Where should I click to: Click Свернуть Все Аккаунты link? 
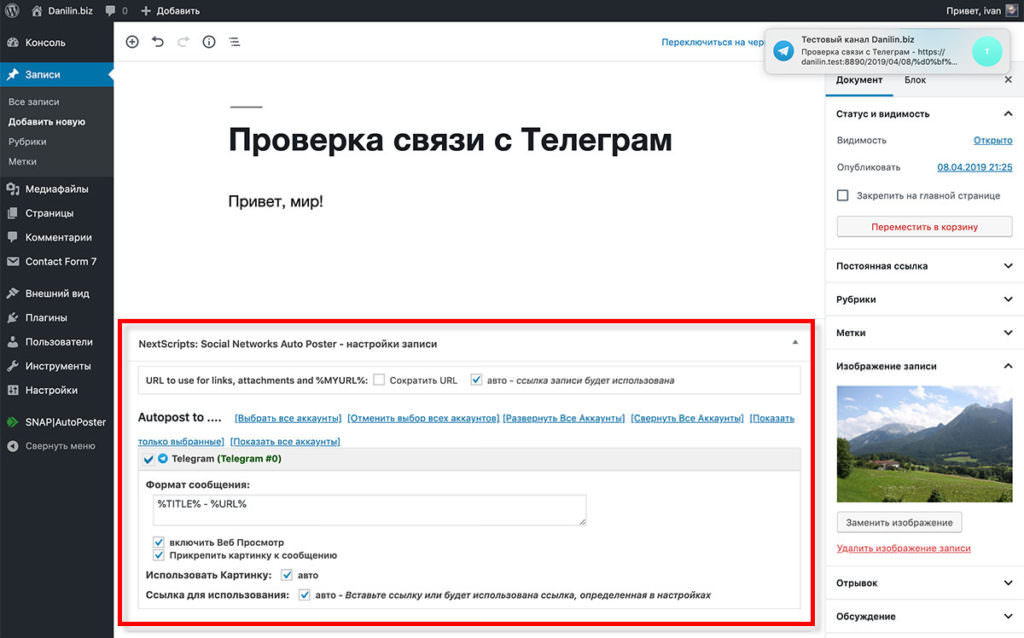tap(687, 418)
